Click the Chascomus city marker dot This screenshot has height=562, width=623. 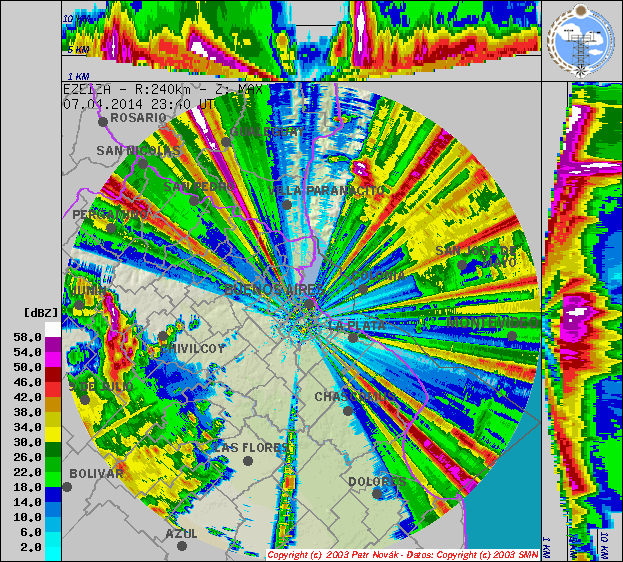coord(348,411)
